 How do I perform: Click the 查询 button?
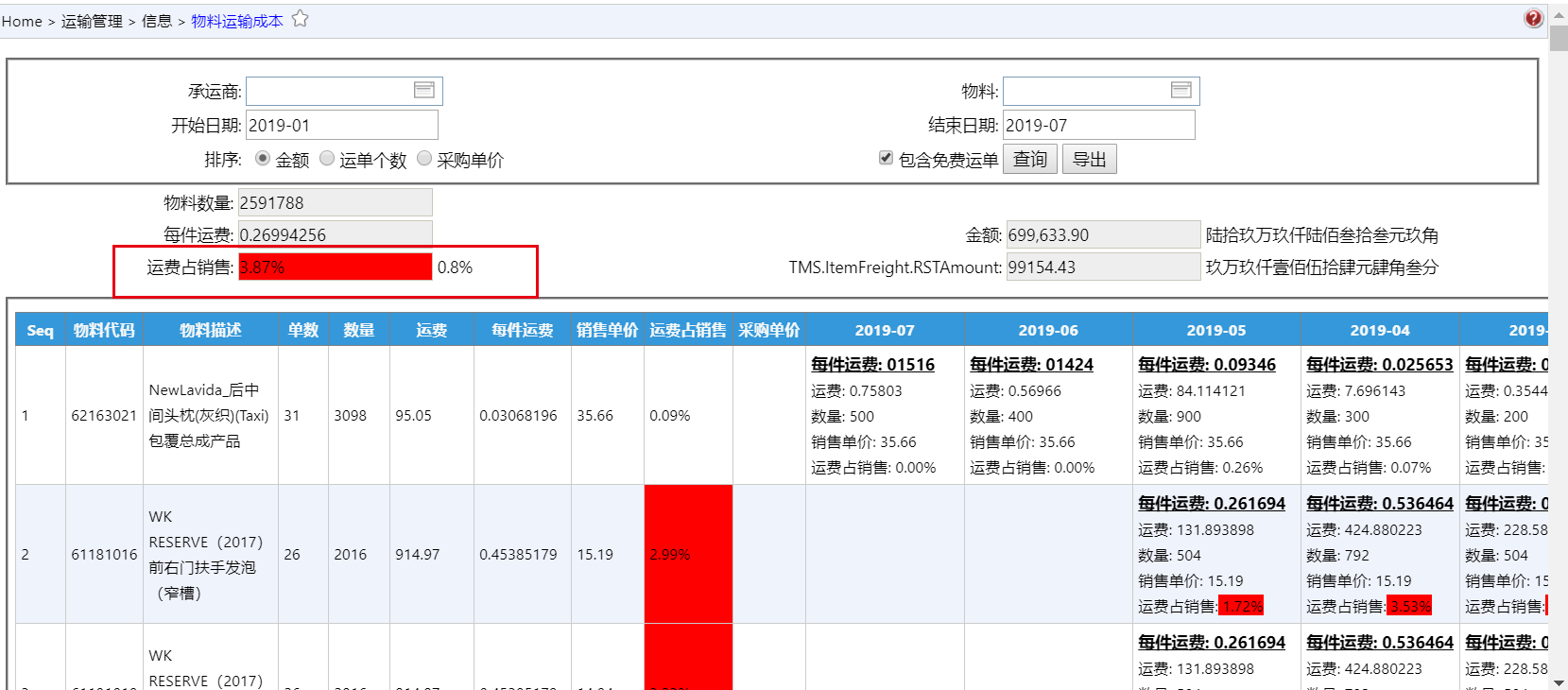(1030, 159)
